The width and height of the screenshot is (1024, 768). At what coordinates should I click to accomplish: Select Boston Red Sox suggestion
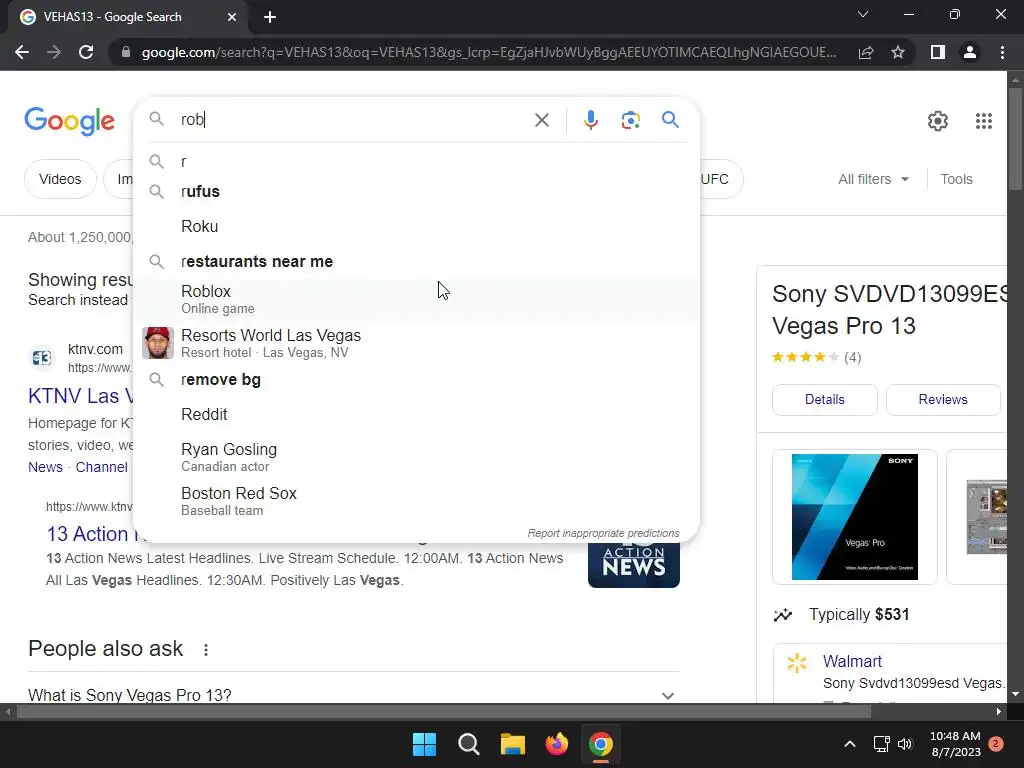(416, 501)
